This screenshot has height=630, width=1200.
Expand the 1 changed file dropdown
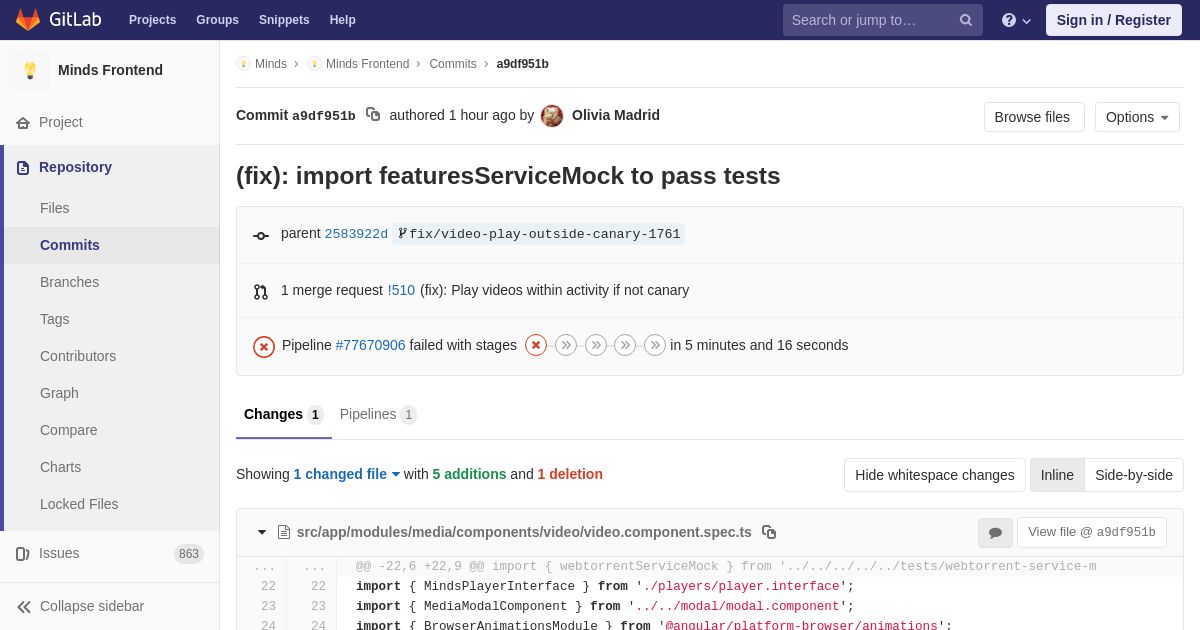(x=346, y=474)
